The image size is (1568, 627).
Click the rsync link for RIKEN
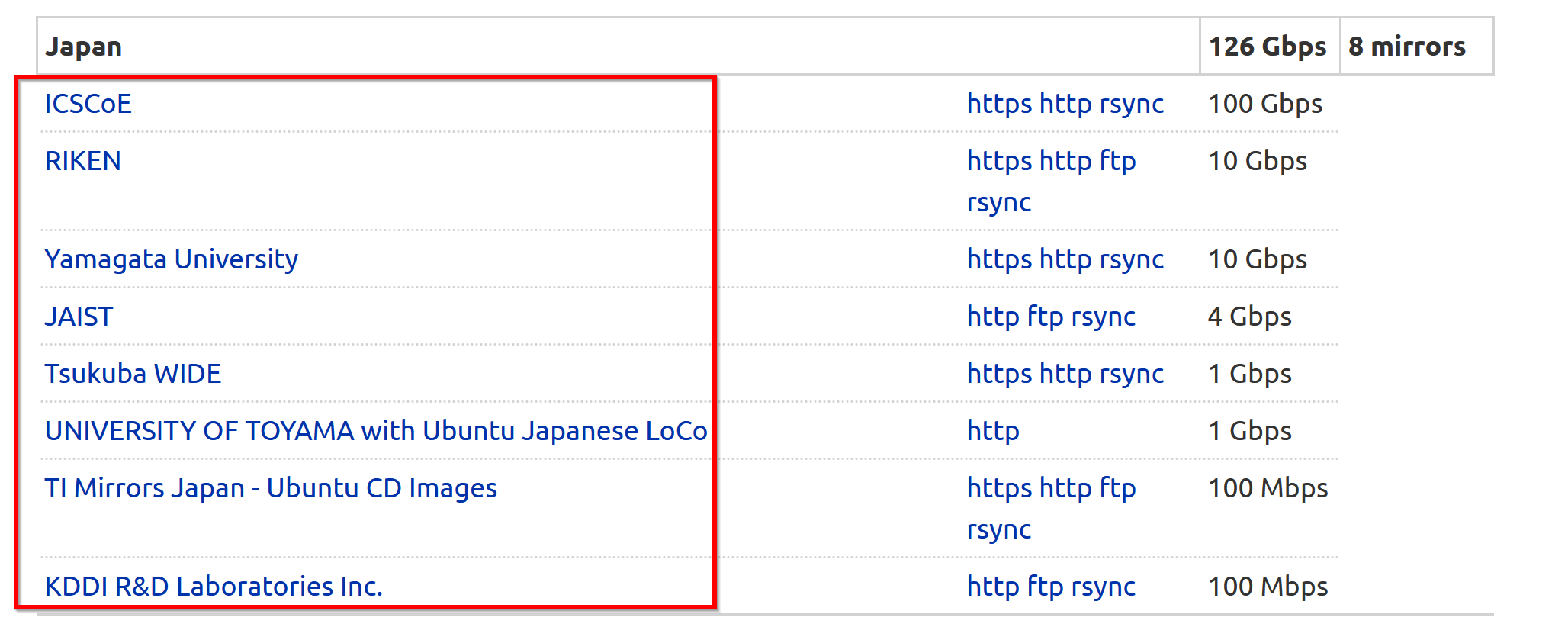(x=998, y=203)
